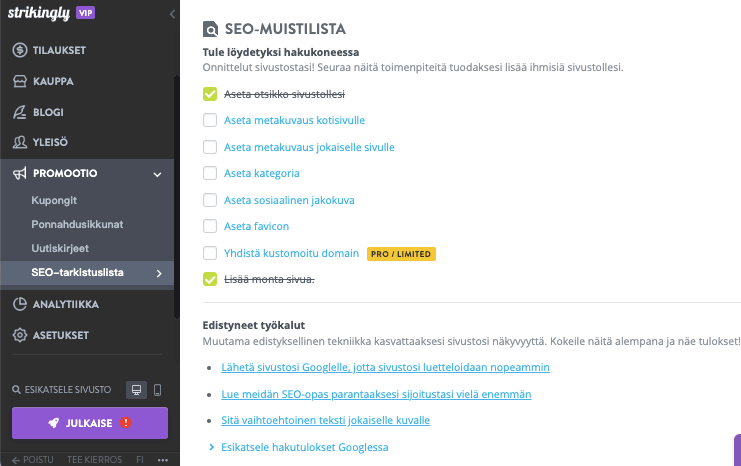Click the Poistu back arrow icon
The height and width of the screenshot is (466, 741).
[16, 460]
